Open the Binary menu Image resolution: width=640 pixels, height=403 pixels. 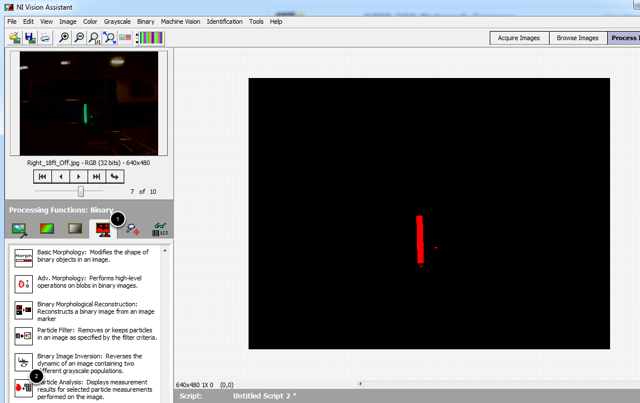pos(146,22)
